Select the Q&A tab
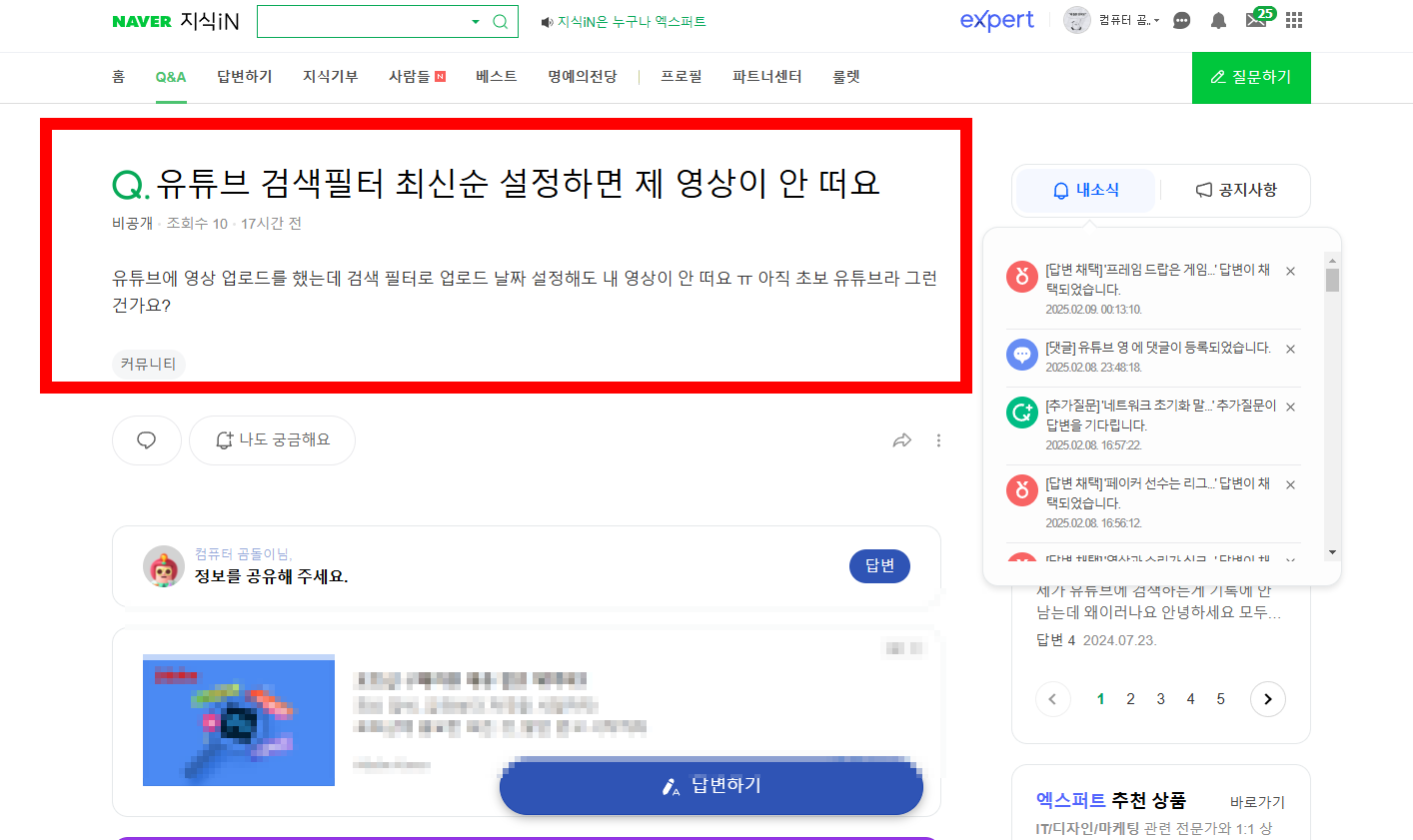The image size is (1413, 840). (171, 77)
